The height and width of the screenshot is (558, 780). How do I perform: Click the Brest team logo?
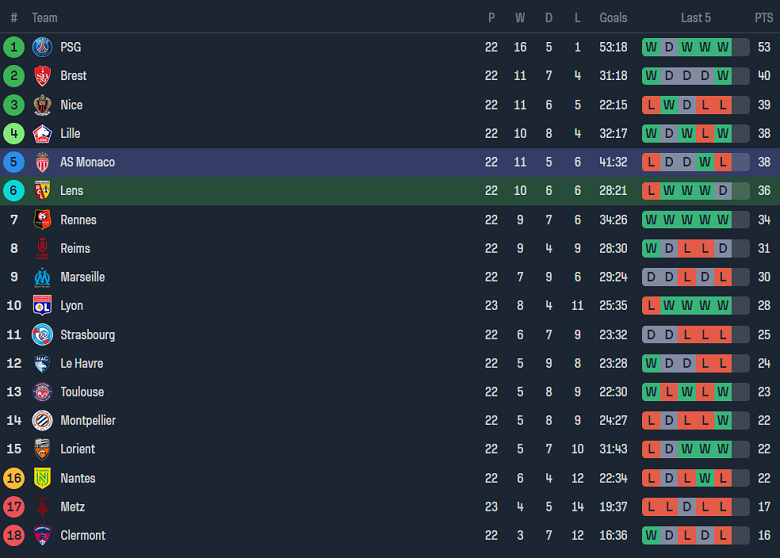click(42, 76)
